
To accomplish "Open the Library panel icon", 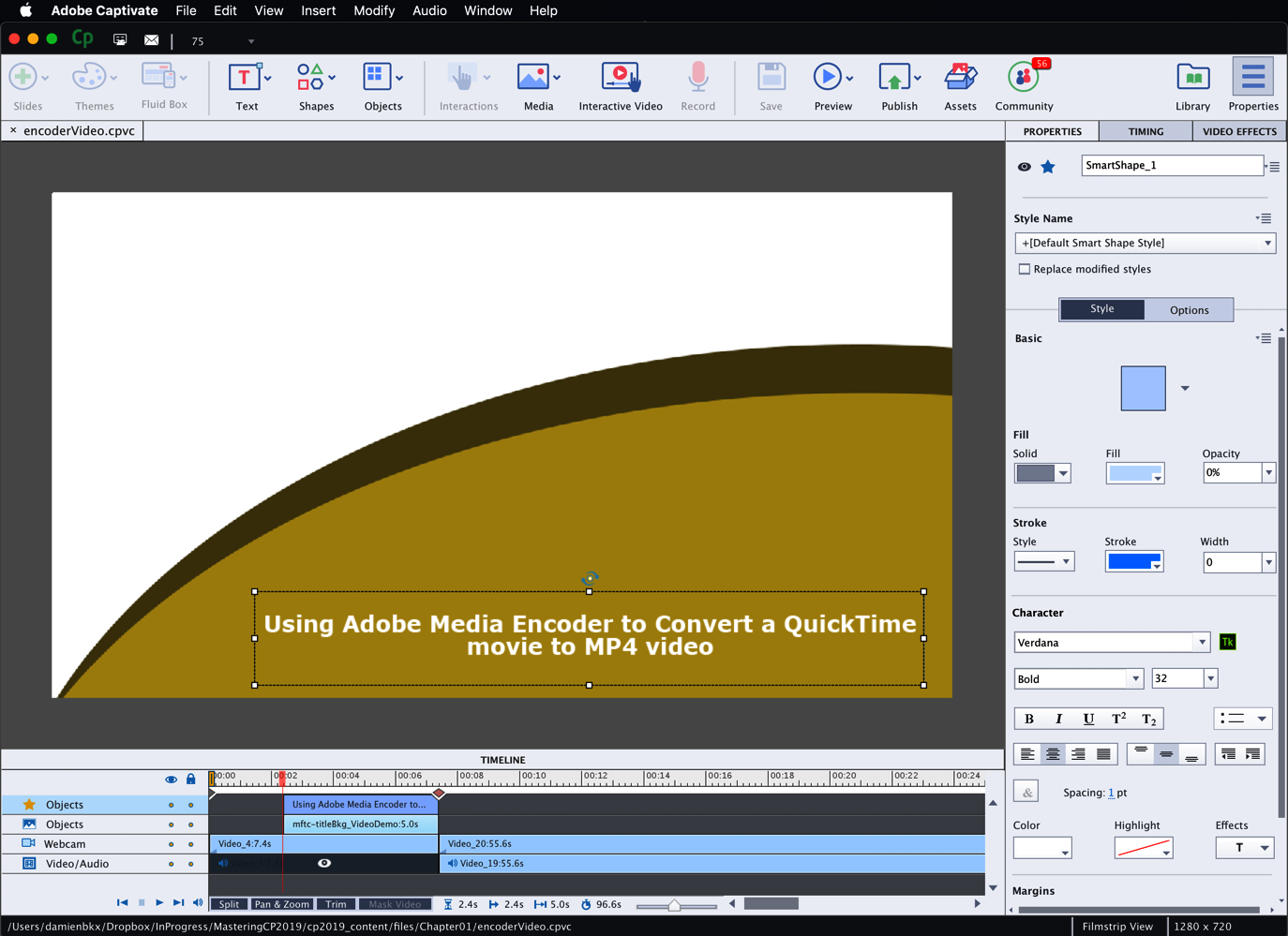I will click(1193, 77).
